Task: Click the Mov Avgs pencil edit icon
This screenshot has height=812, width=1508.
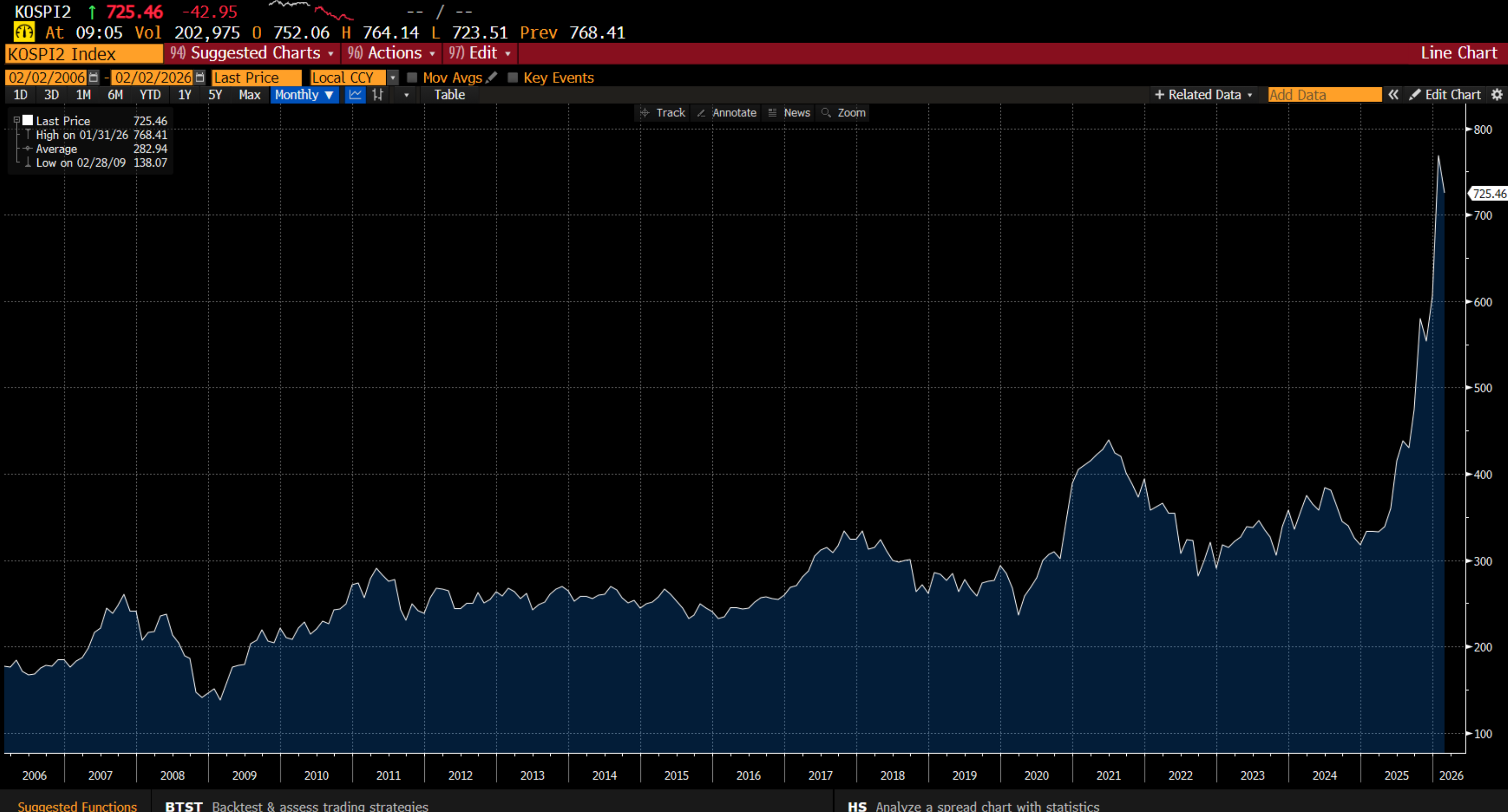Action: (492, 77)
